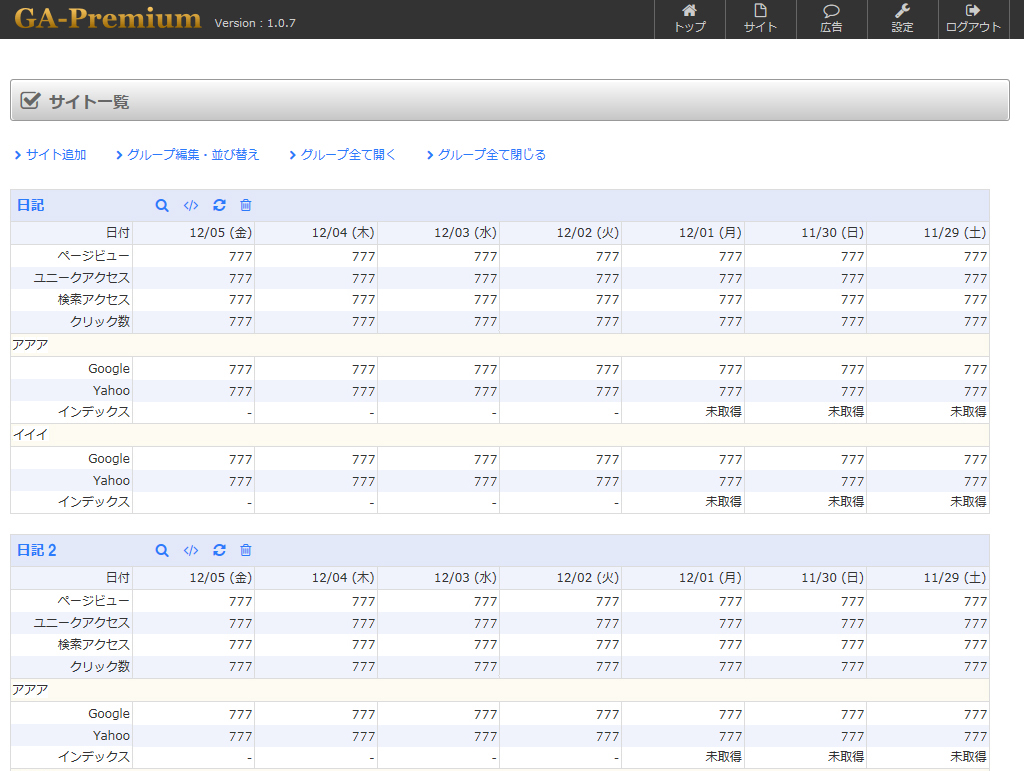Open the 設定 settings menu
This screenshot has height=771, width=1024.
point(902,19)
